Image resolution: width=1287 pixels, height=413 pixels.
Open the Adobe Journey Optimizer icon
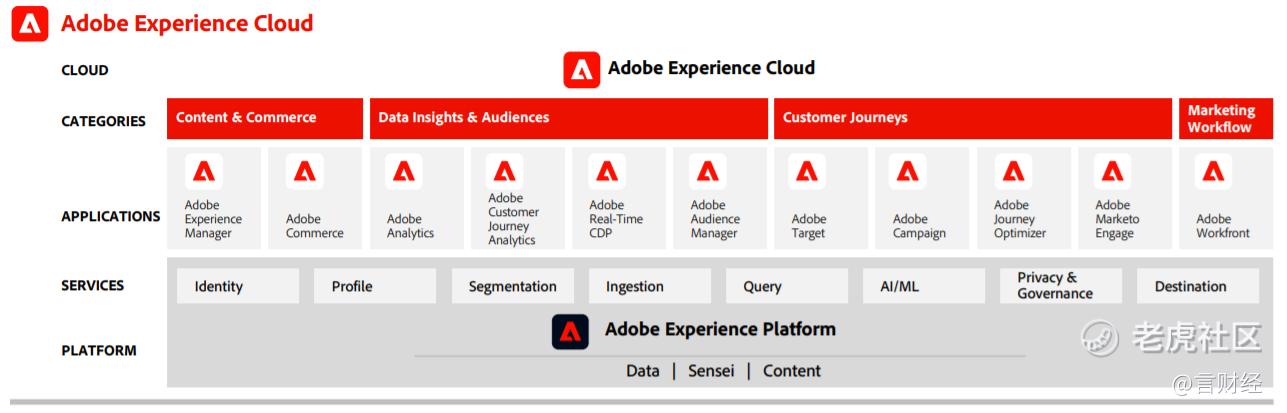1011,172
